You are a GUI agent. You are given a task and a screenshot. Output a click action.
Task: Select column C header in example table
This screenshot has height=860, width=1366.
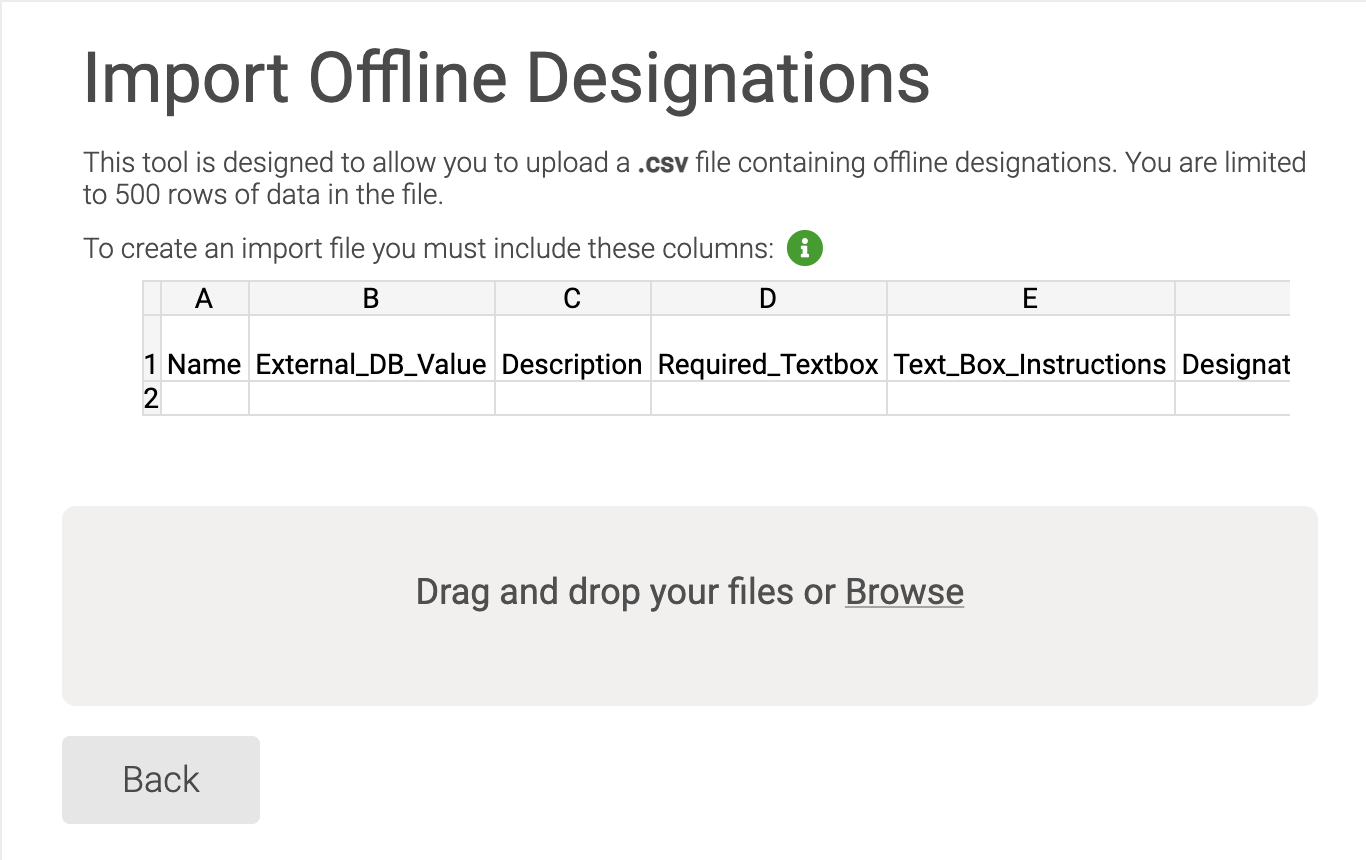point(572,298)
